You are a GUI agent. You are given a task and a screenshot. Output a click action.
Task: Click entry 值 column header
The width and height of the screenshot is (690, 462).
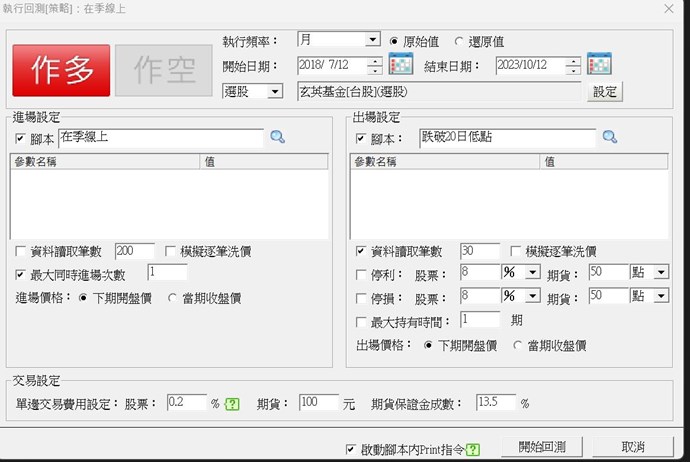click(264, 162)
